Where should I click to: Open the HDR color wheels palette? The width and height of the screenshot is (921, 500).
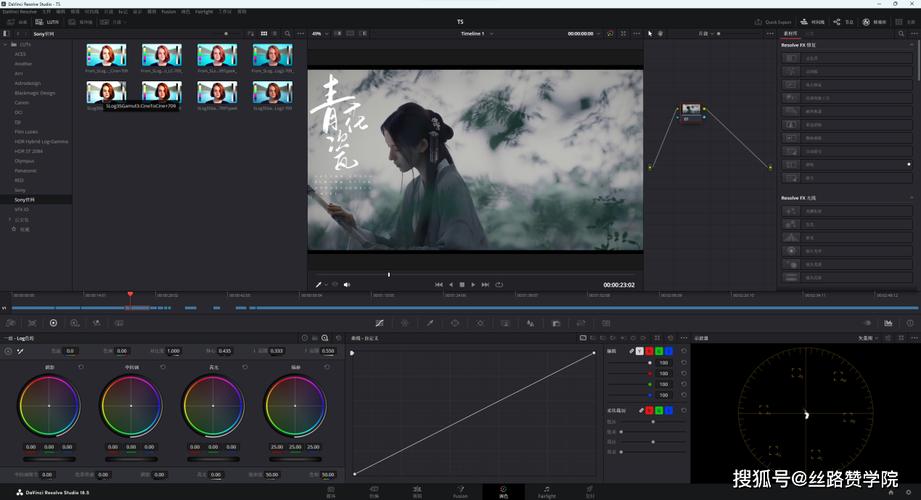click(75, 323)
